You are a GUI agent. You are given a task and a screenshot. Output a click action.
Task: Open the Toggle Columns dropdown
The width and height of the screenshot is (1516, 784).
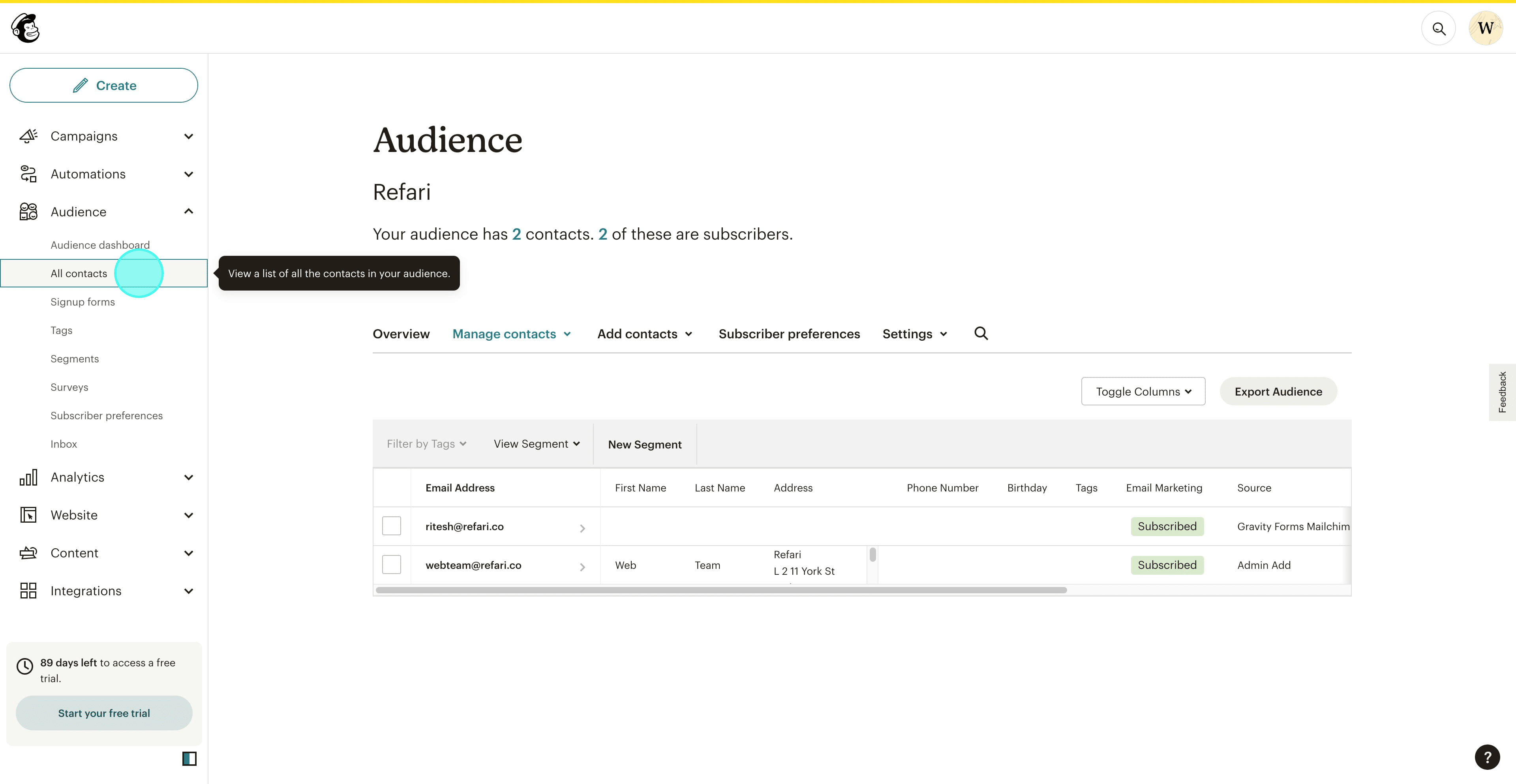point(1143,392)
